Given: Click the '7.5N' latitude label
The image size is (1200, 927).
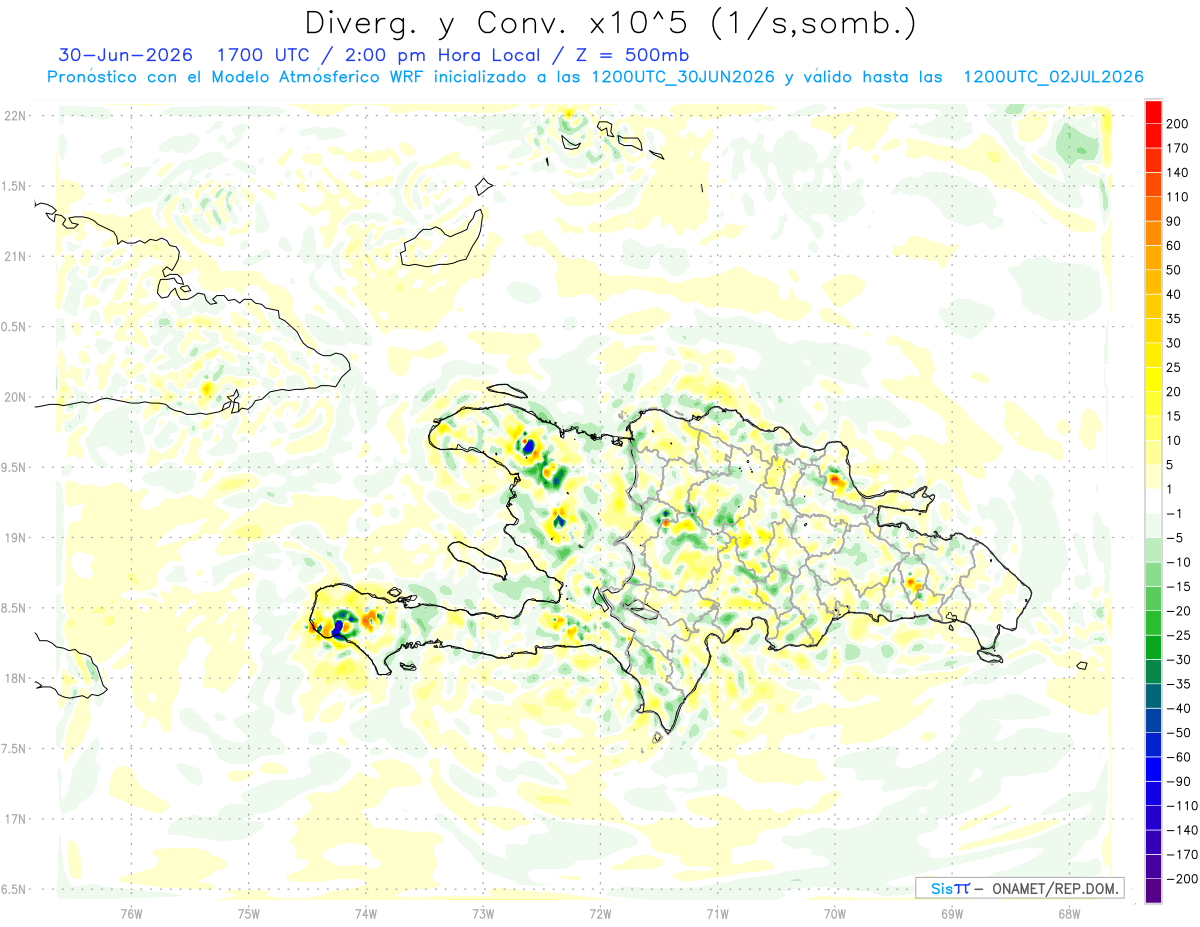Looking at the screenshot, I should point(15,748).
